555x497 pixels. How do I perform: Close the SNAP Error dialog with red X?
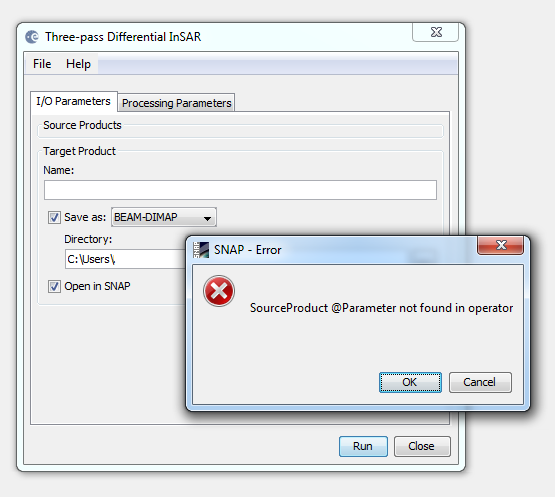(x=500, y=245)
